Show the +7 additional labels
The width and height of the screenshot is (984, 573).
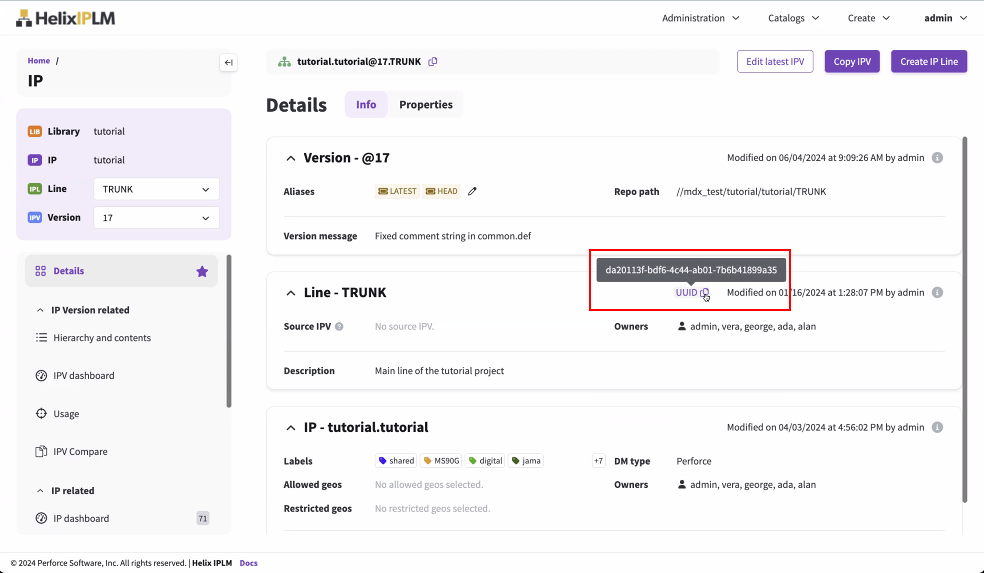[598, 461]
